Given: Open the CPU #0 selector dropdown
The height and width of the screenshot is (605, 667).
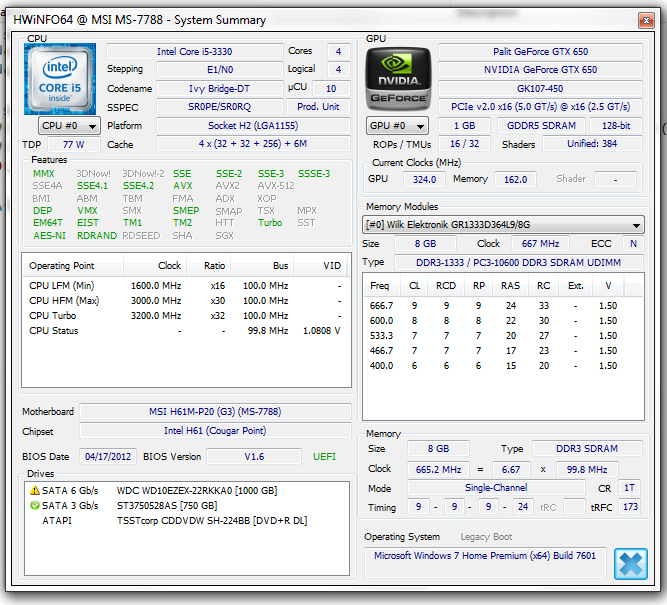Looking at the screenshot, I should pyautogui.click(x=69, y=126).
